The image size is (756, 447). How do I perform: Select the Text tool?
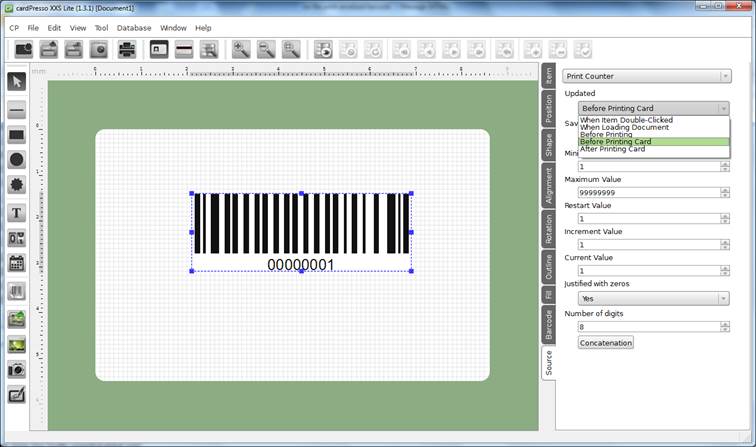(x=16, y=213)
